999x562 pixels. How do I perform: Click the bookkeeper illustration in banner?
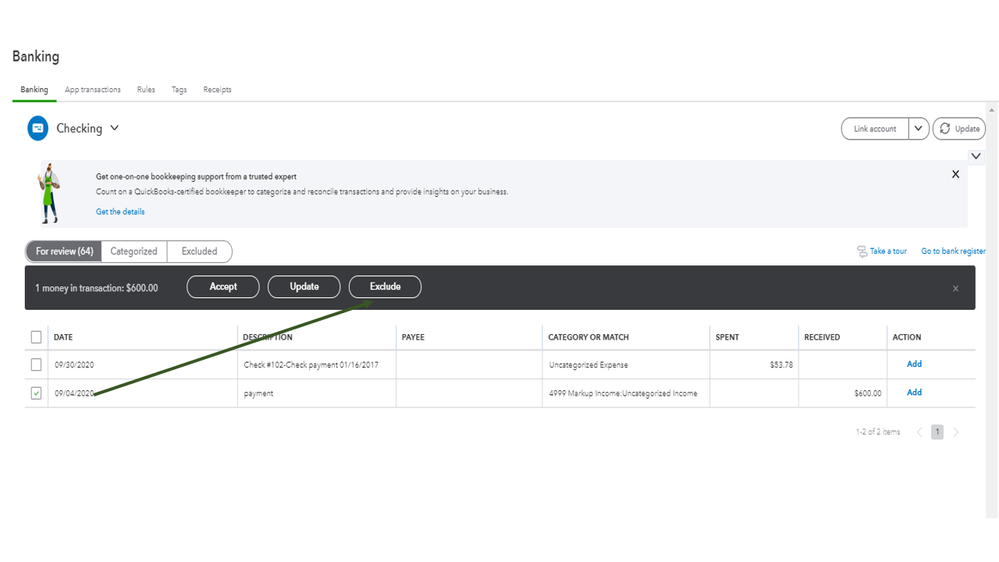(46, 193)
